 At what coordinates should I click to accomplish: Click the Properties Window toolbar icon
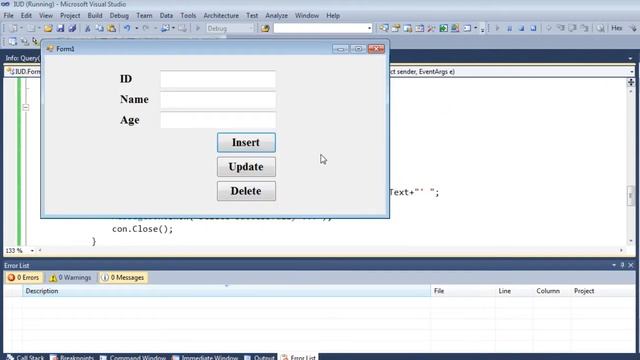396,28
